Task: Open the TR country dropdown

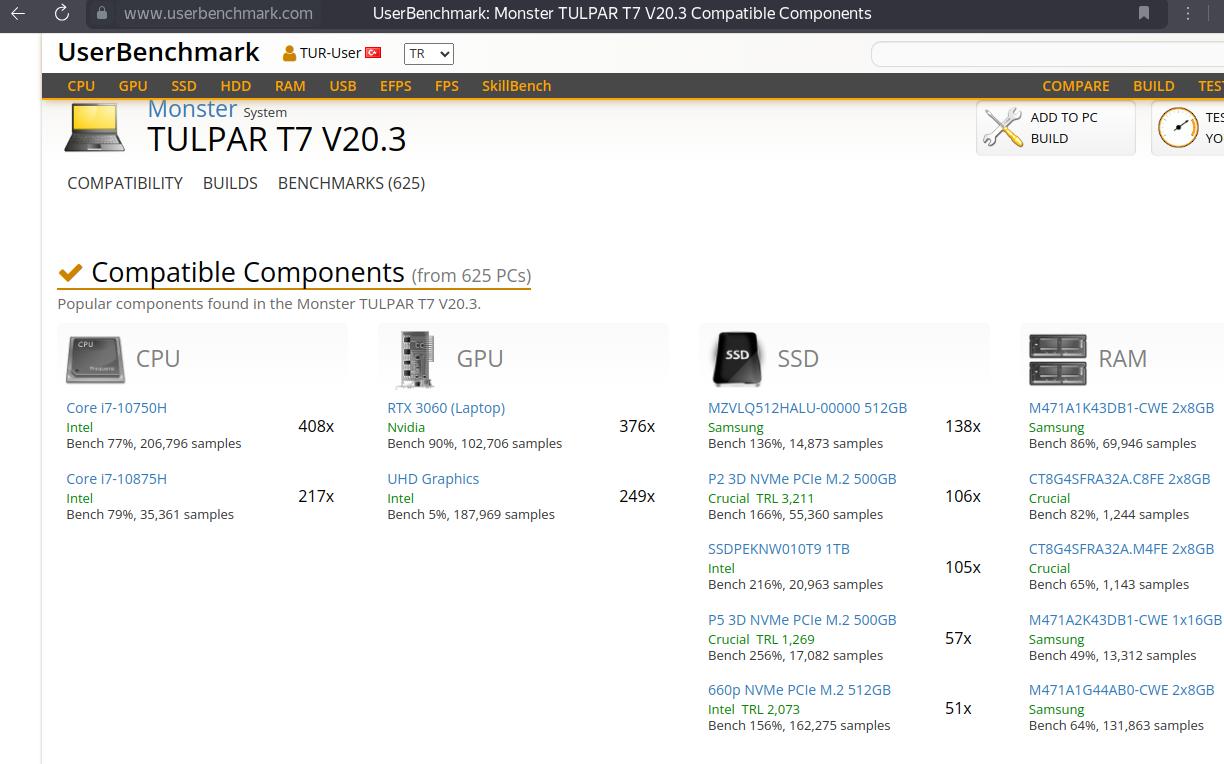Action: coord(429,54)
